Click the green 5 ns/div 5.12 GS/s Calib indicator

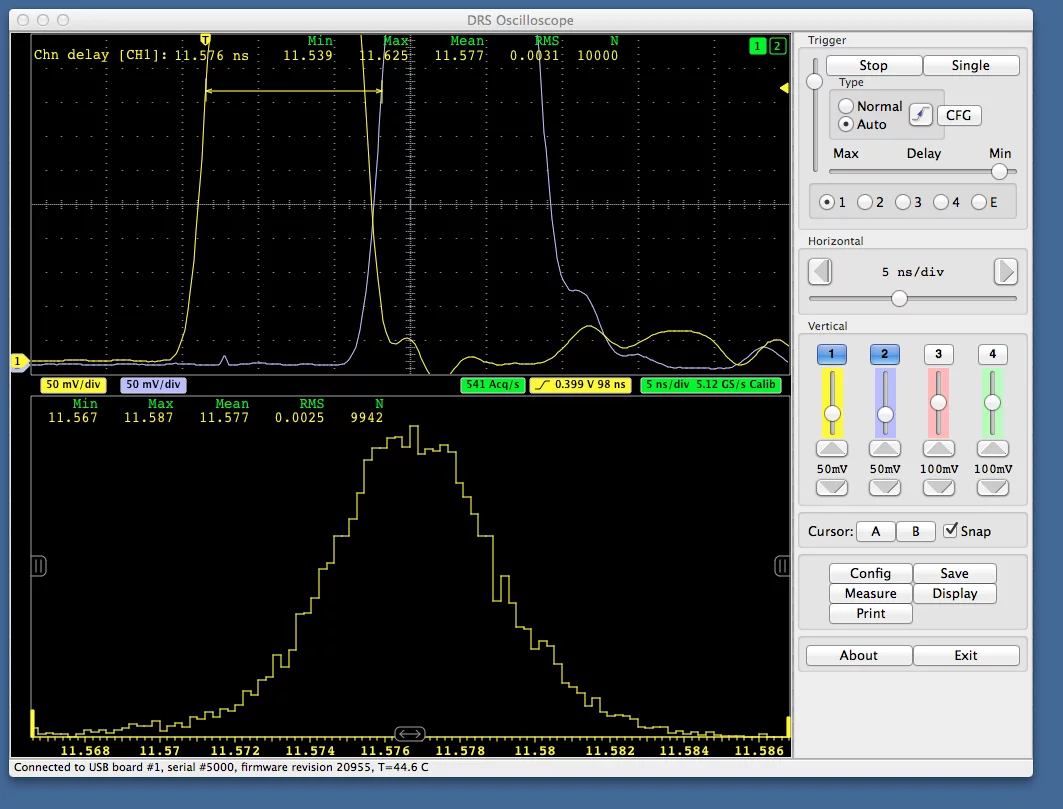(711, 384)
